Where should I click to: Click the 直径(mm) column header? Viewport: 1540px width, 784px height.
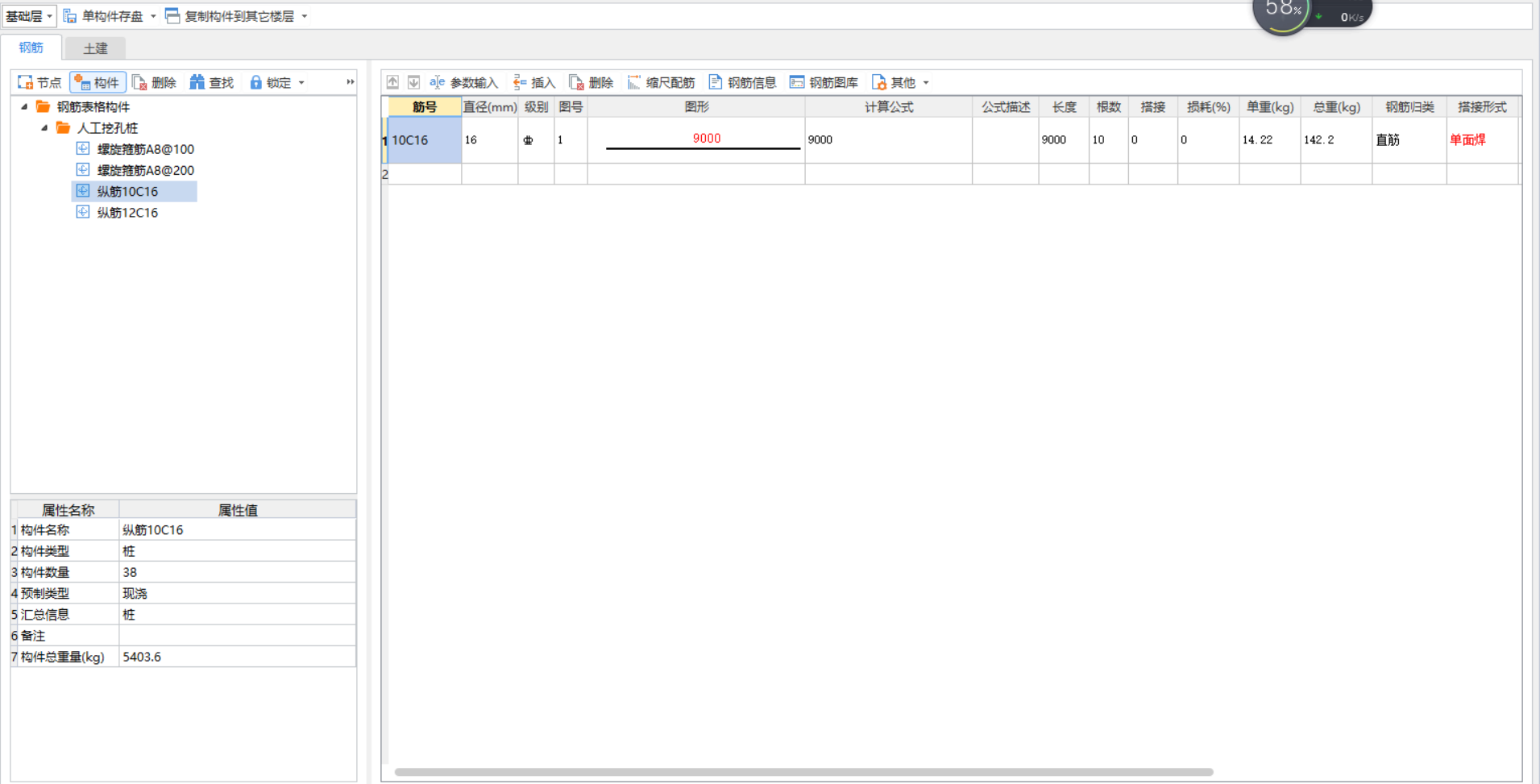[x=489, y=107]
